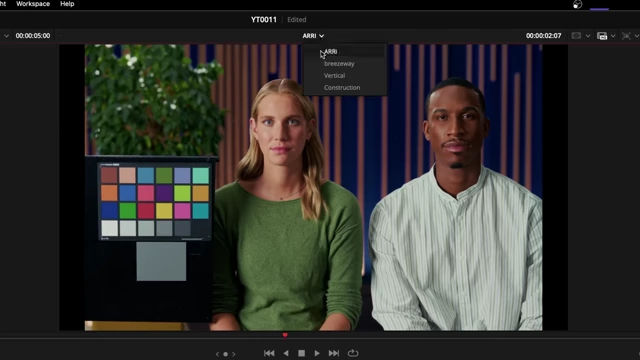Expand dropdown left of 00:00:05:00 timecode

pyautogui.click(x=6, y=36)
